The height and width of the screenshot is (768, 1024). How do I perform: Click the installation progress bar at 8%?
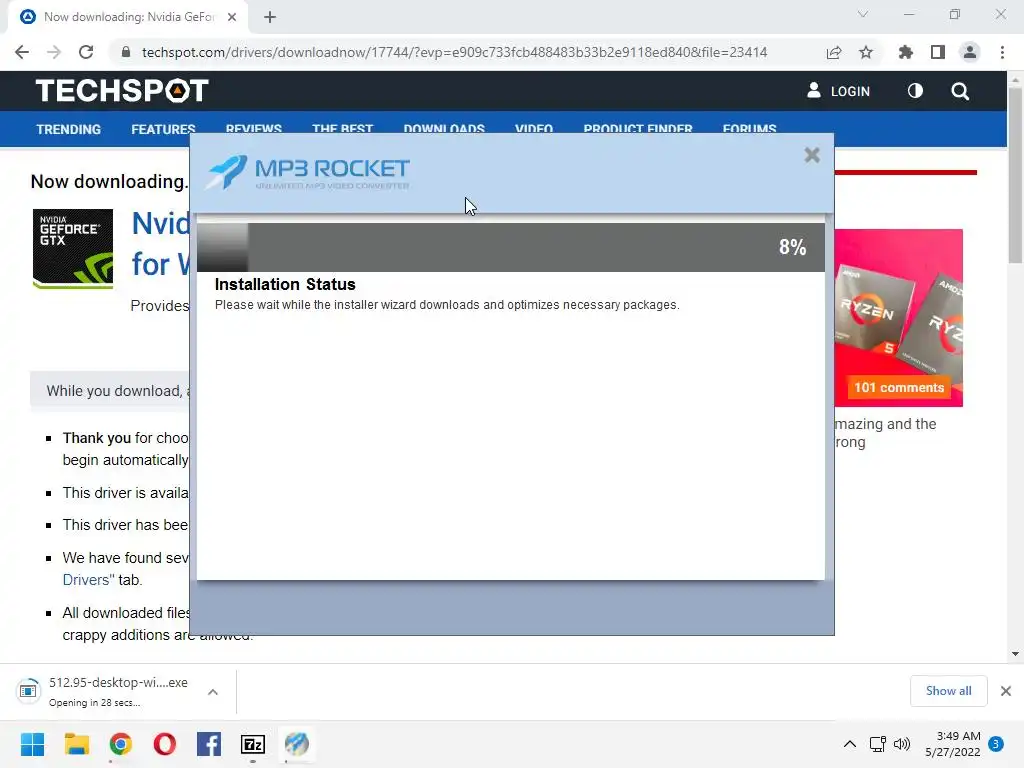pos(511,248)
